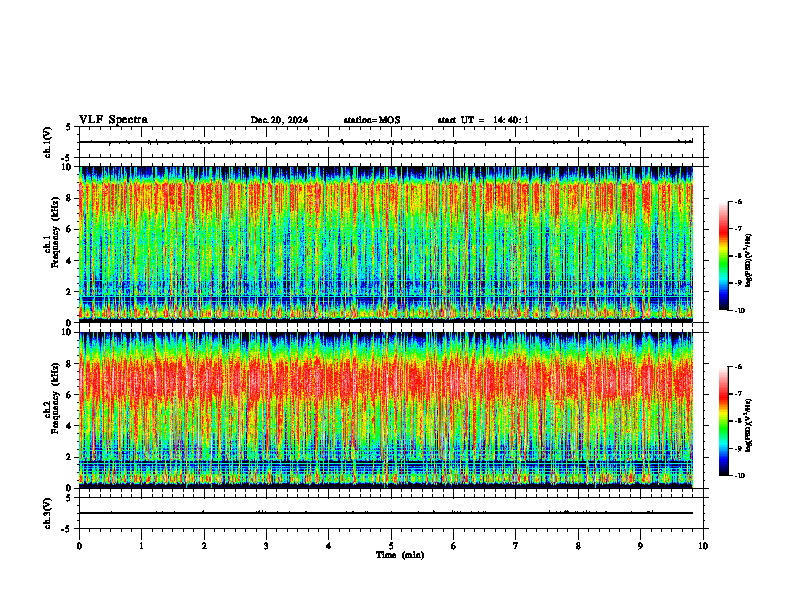Viewport: 792px width, 612px height.
Task: Click the 'station=MOS' label
Action: click(x=372, y=120)
